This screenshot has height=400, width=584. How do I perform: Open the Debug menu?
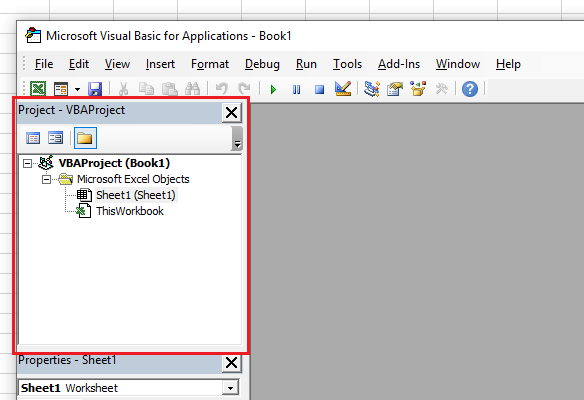pyautogui.click(x=262, y=64)
